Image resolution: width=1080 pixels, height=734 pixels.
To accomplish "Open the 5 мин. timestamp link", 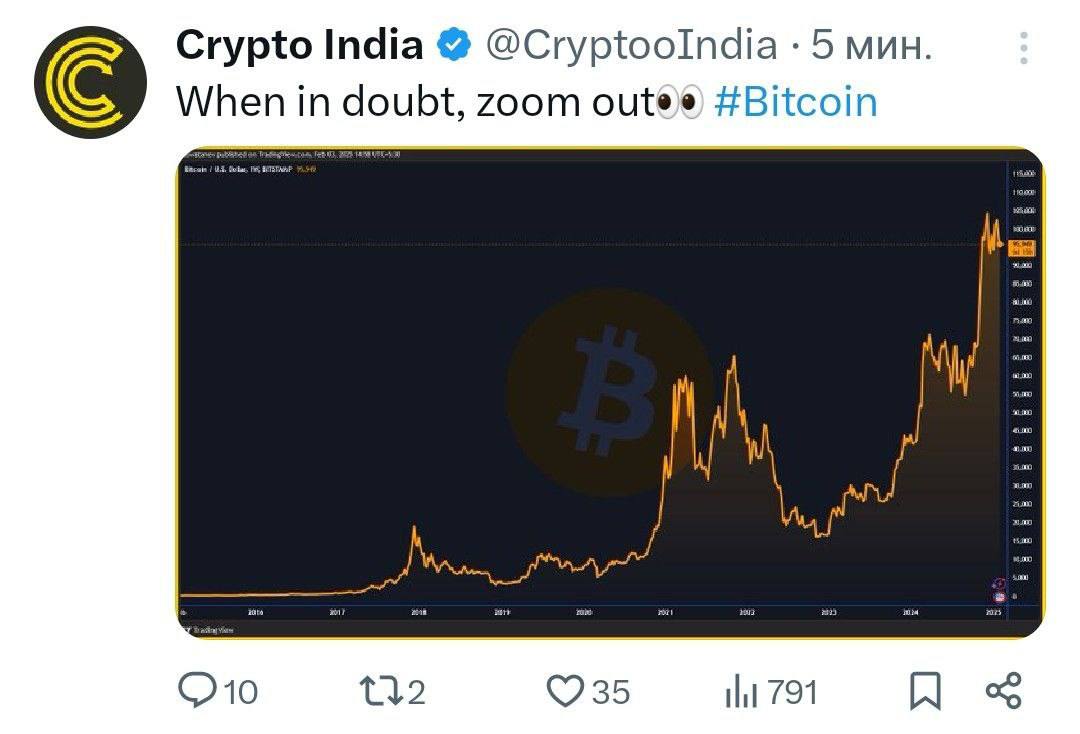I will [x=871, y=45].
